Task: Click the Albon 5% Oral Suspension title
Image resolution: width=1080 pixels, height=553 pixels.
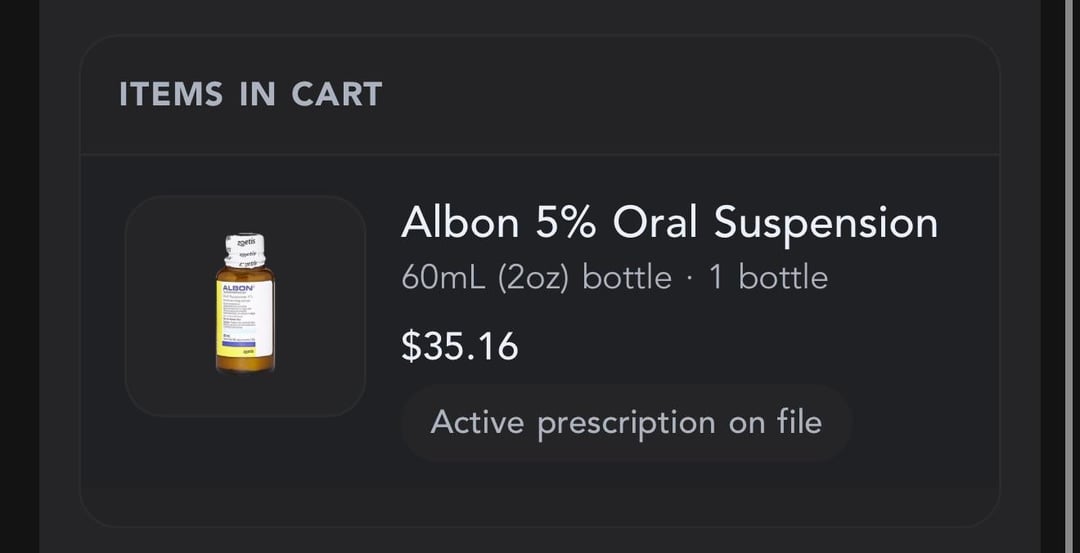Action: (x=669, y=223)
